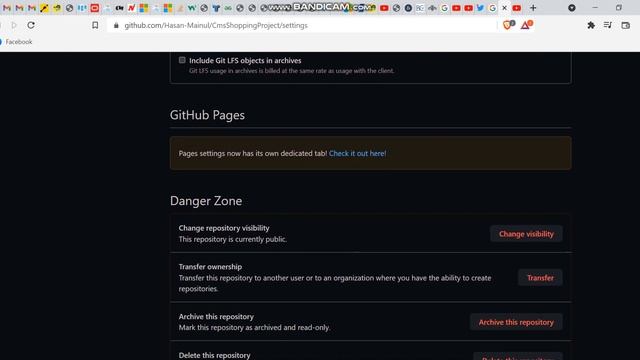640x360 pixels.
Task: Click 'Change repository visibility' label
Action: (224, 228)
